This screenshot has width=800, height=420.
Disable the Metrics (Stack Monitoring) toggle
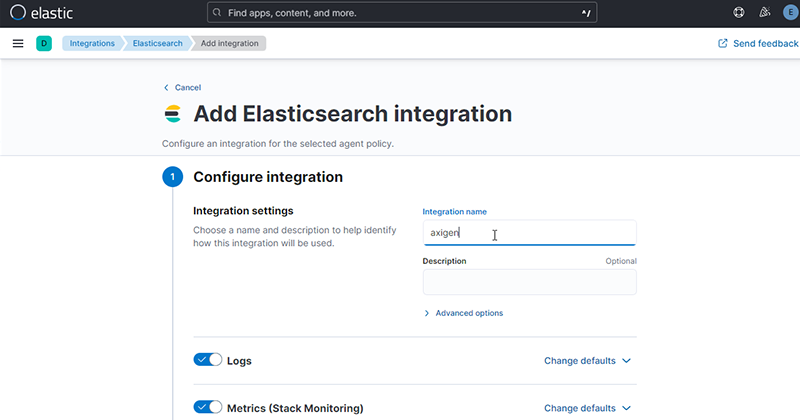tap(208, 407)
